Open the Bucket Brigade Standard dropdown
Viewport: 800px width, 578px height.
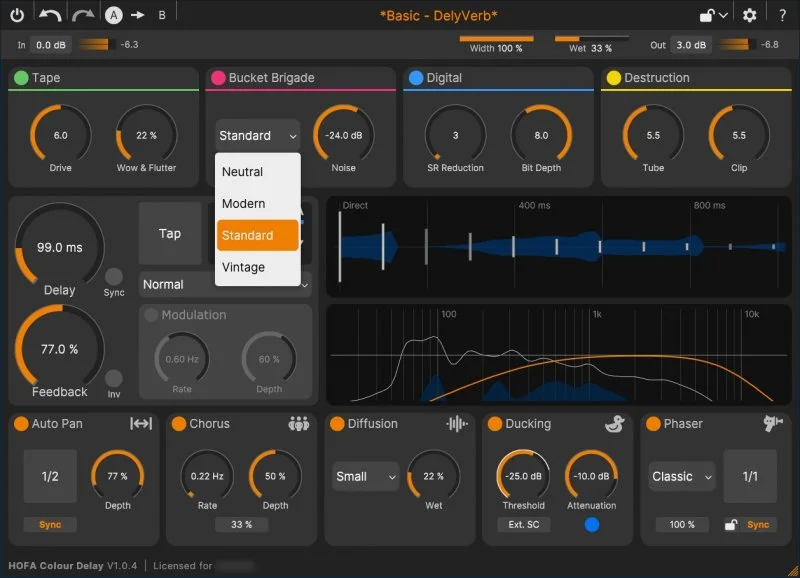click(x=258, y=136)
